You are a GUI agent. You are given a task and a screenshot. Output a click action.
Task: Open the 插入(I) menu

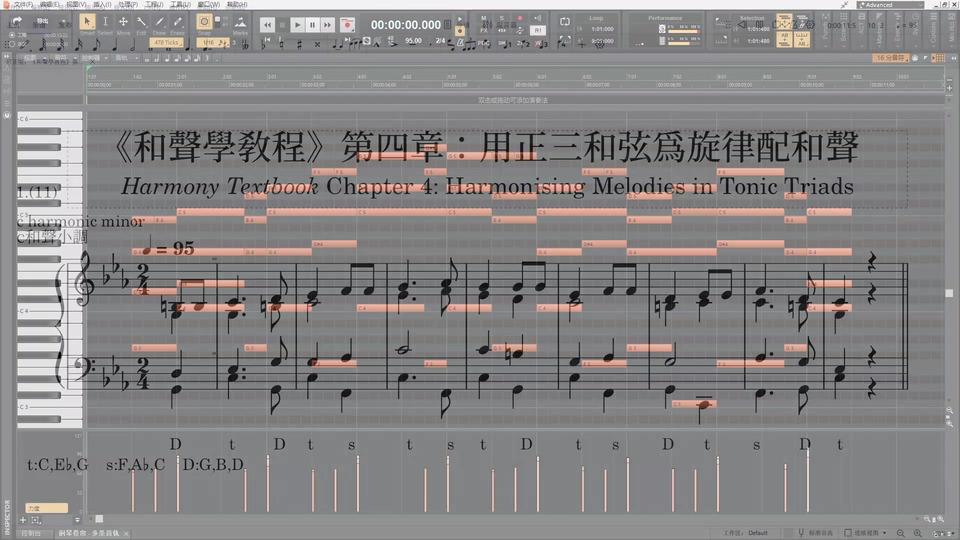click(x=102, y=4)
